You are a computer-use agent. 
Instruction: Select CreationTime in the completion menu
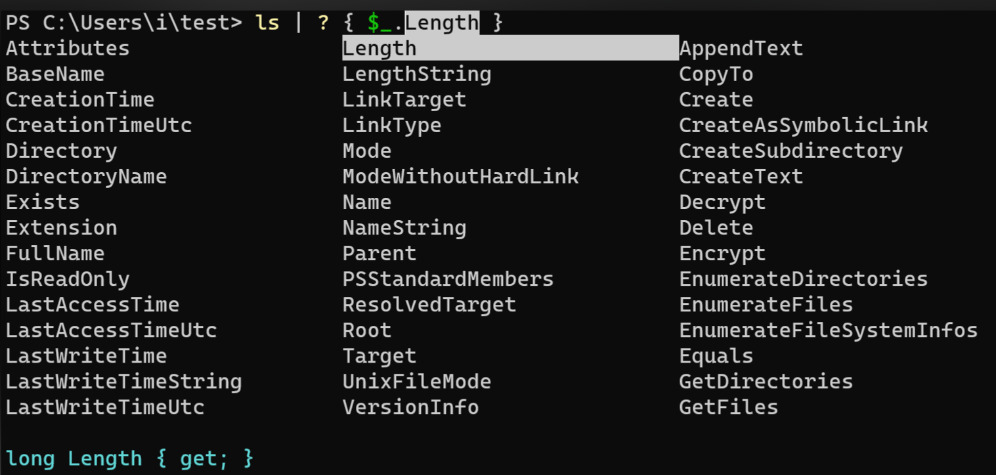pyautogui.click(x=80, y=100)
